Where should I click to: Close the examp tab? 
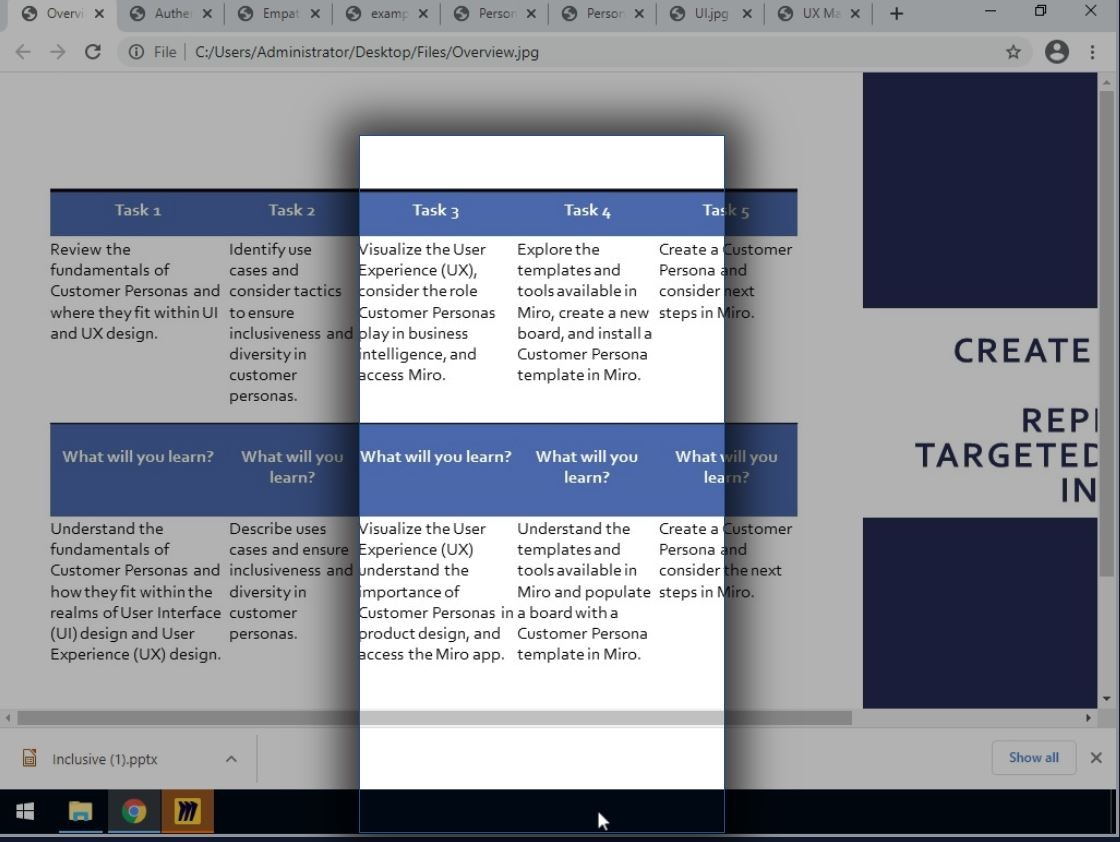pyautogui.click(x=423, y=14)
